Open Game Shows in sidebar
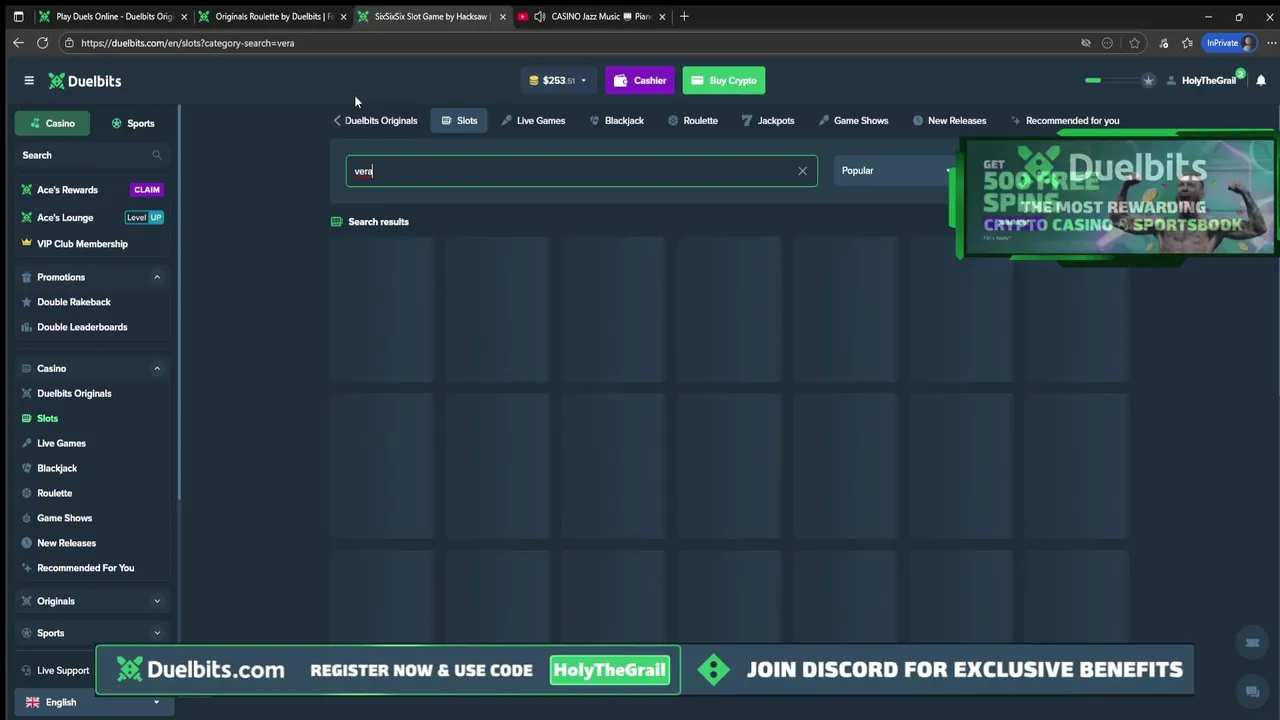 [64, 519]
